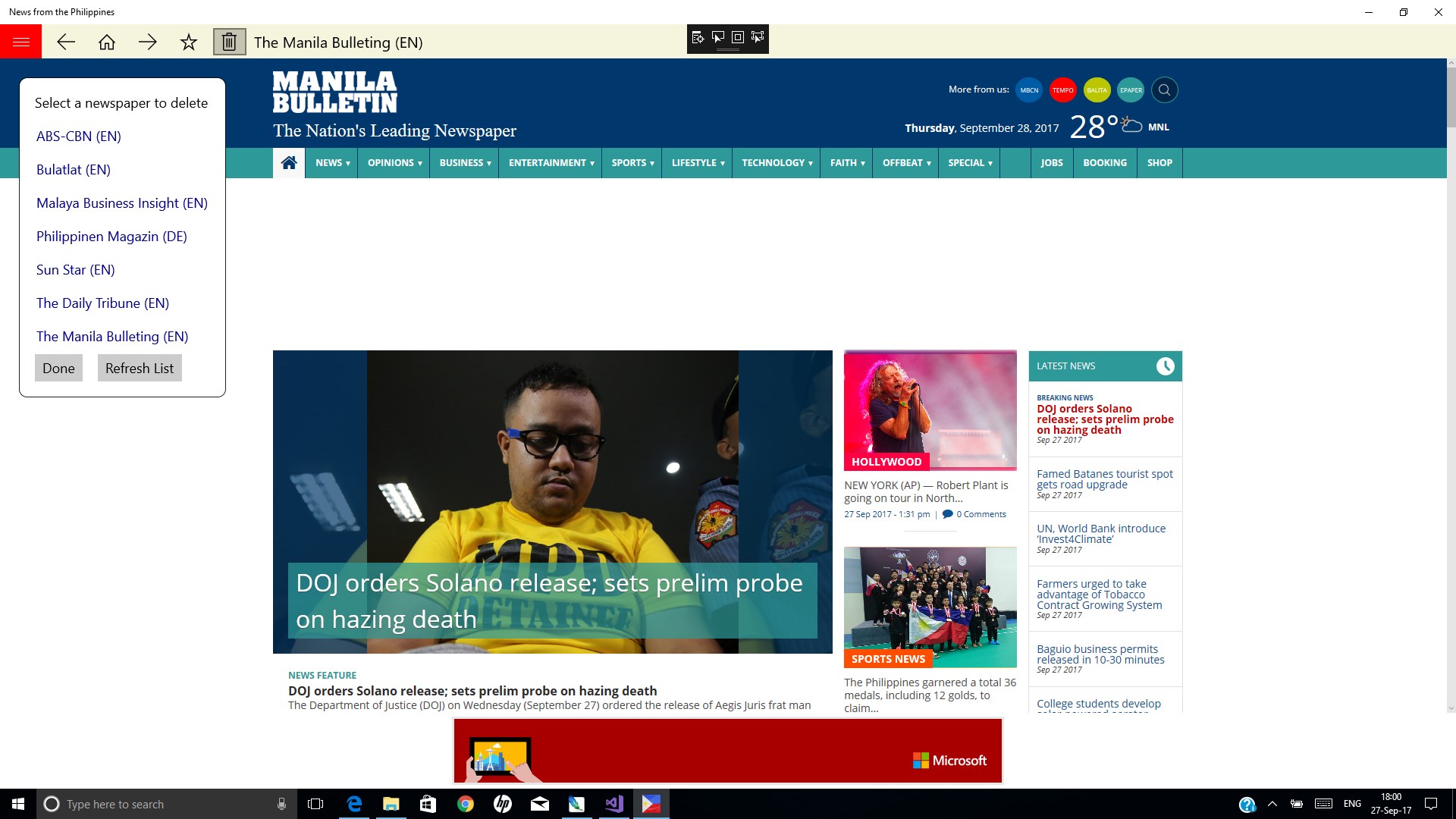Click the back arrow icon
The width and height of the screenshot is (1456, 819).
click(66, 42)
